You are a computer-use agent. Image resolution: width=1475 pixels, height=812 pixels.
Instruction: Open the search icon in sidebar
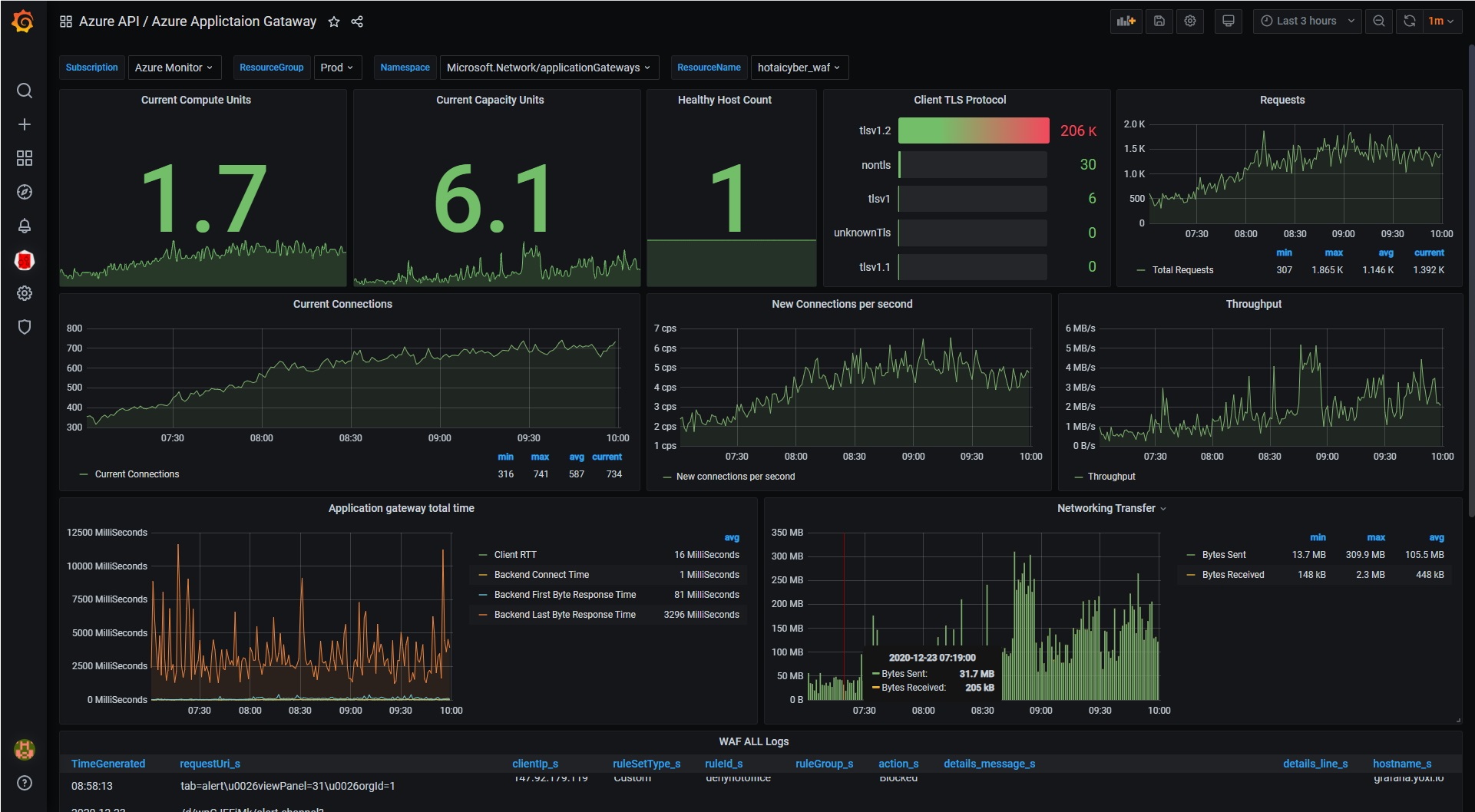point(25,91)
